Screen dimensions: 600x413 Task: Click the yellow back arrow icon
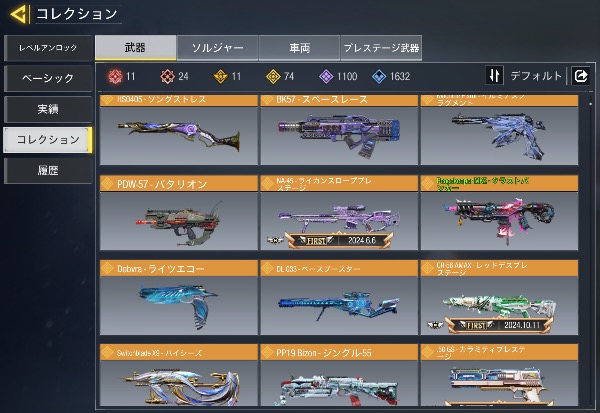click(20, 14)
